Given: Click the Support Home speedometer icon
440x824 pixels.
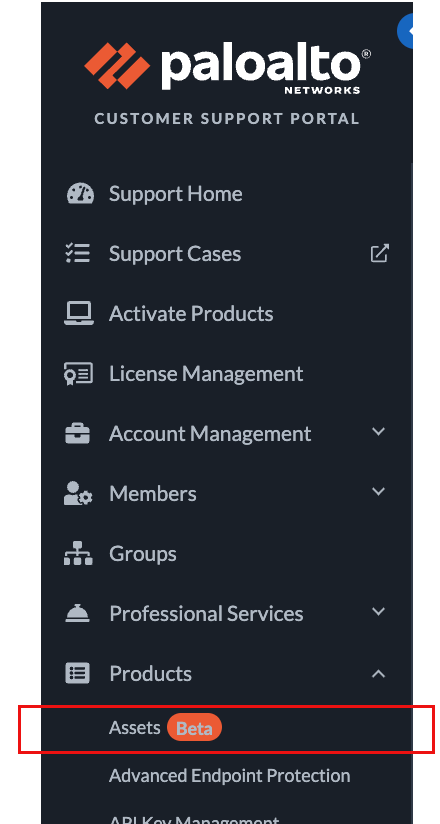Looking at the screenshot, I should pyautogui.click(x=80, y=194).
